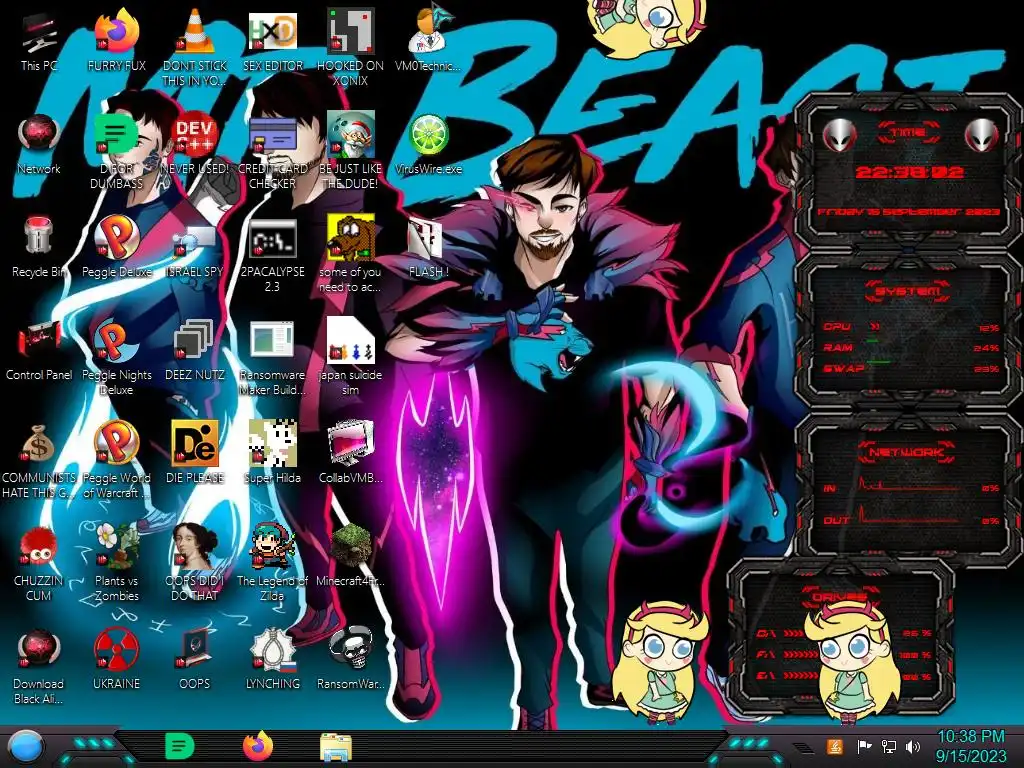The image size is (1024, 768).
Task: Open the Action Center flag tray icon
Action: click(x=864, y=746)
